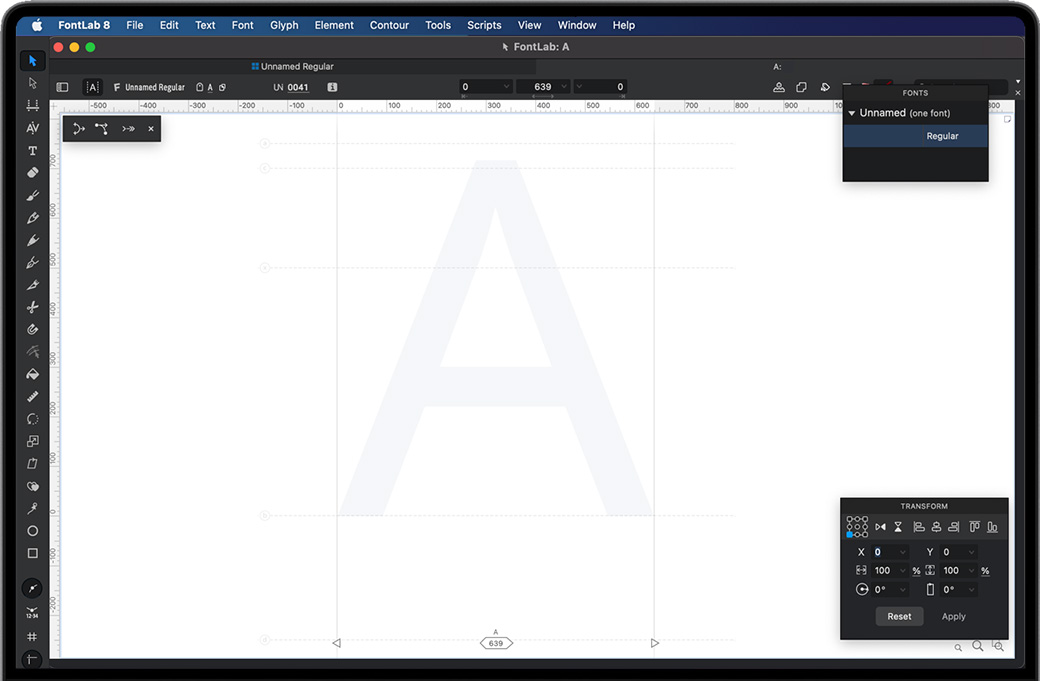Open the Y position dropdown

(x=972, y=552)
